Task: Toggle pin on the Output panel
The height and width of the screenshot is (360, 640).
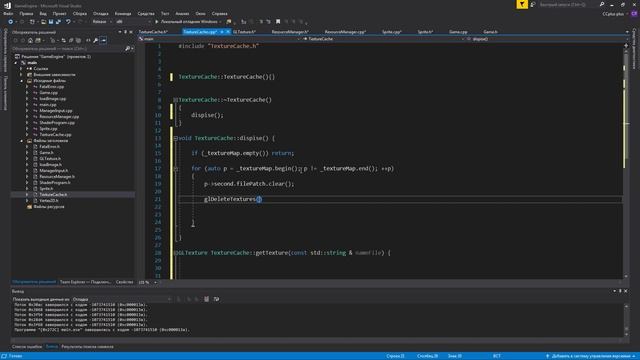Action: [x=620, y=291]
